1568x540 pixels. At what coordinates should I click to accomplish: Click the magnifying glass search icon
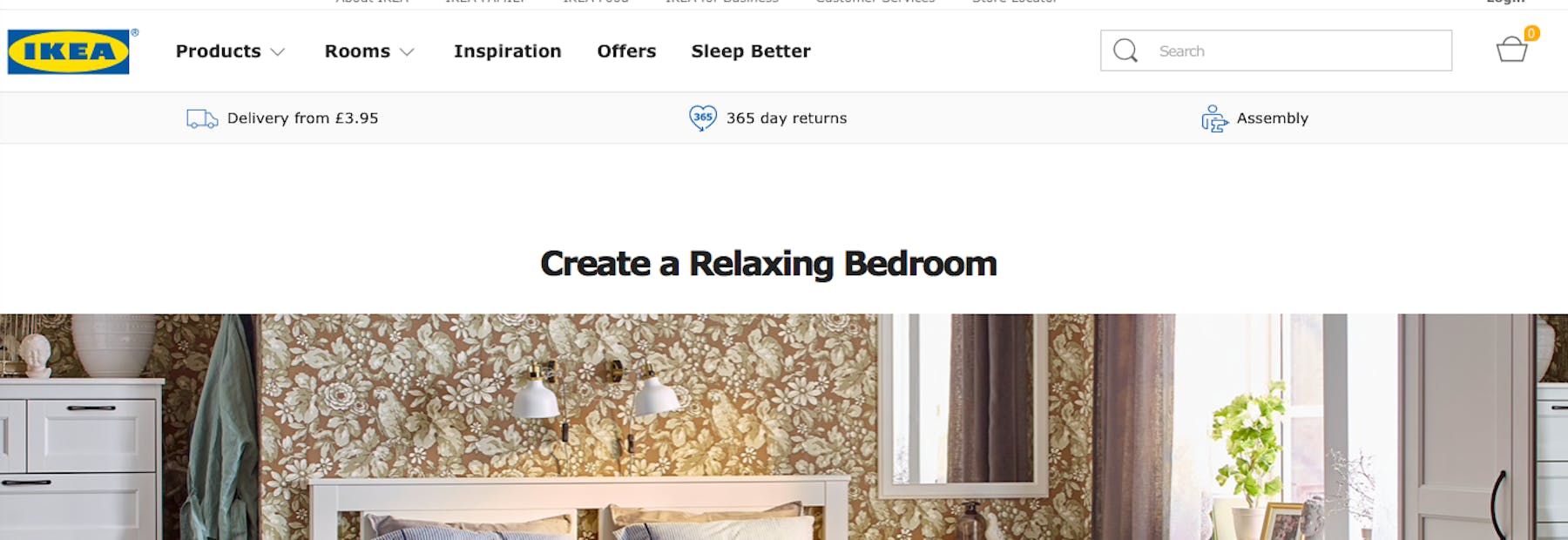[1125, 51]
